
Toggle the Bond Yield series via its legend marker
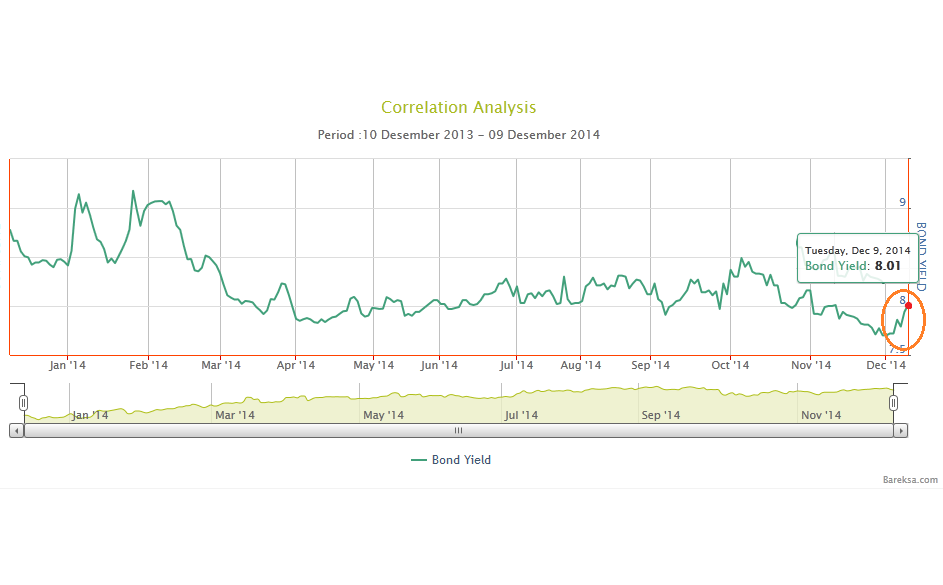(459, 459)
